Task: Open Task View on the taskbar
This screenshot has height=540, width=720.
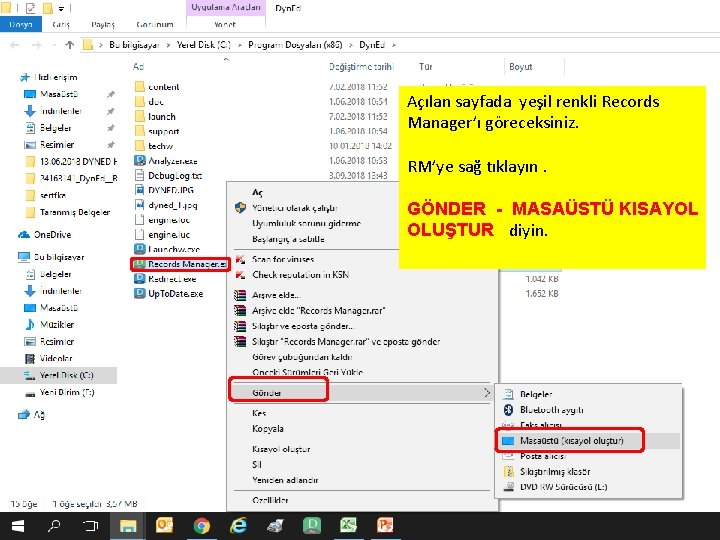Action: (91, 526)
